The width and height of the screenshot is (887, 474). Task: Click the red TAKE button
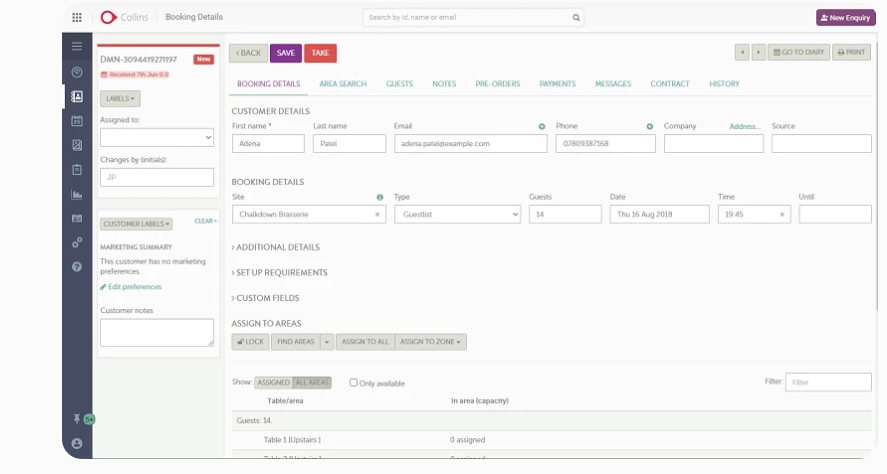click(320, 53)
